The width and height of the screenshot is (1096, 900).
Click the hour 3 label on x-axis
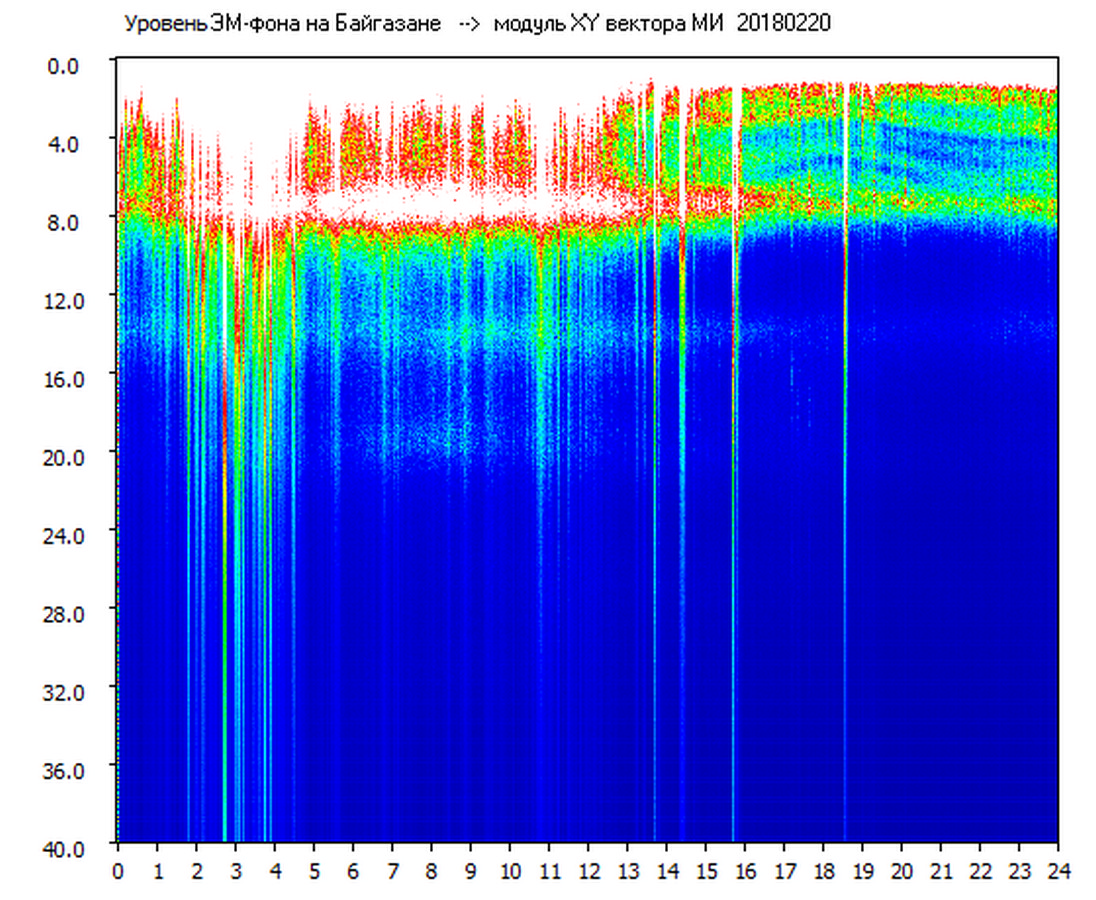click(236, 870)
